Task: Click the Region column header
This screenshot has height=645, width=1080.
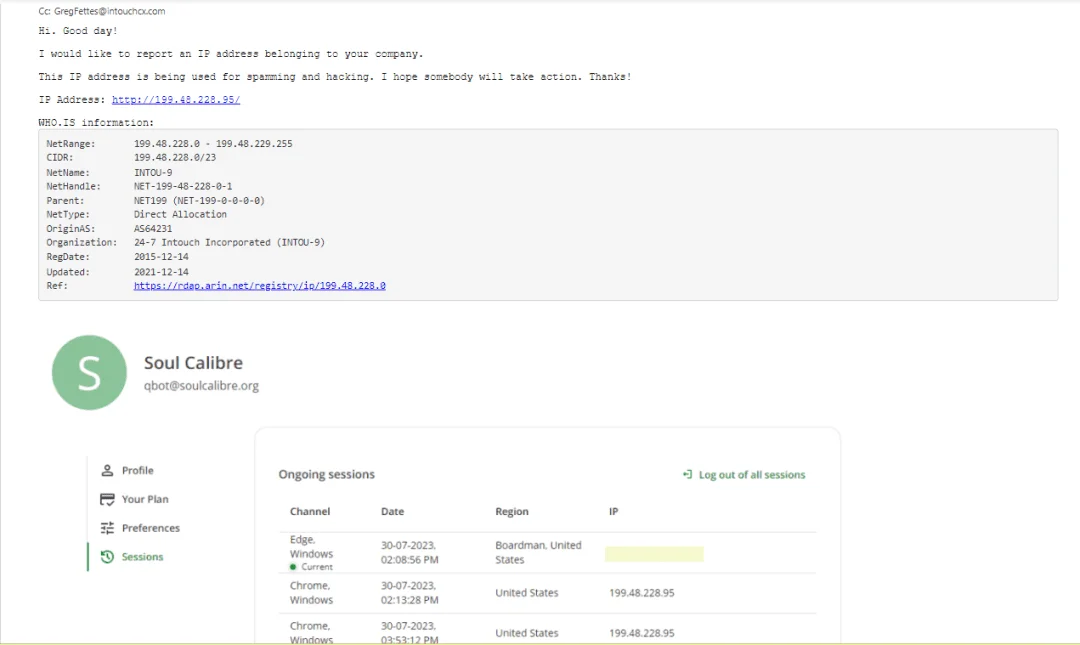Action: point(512,511)
